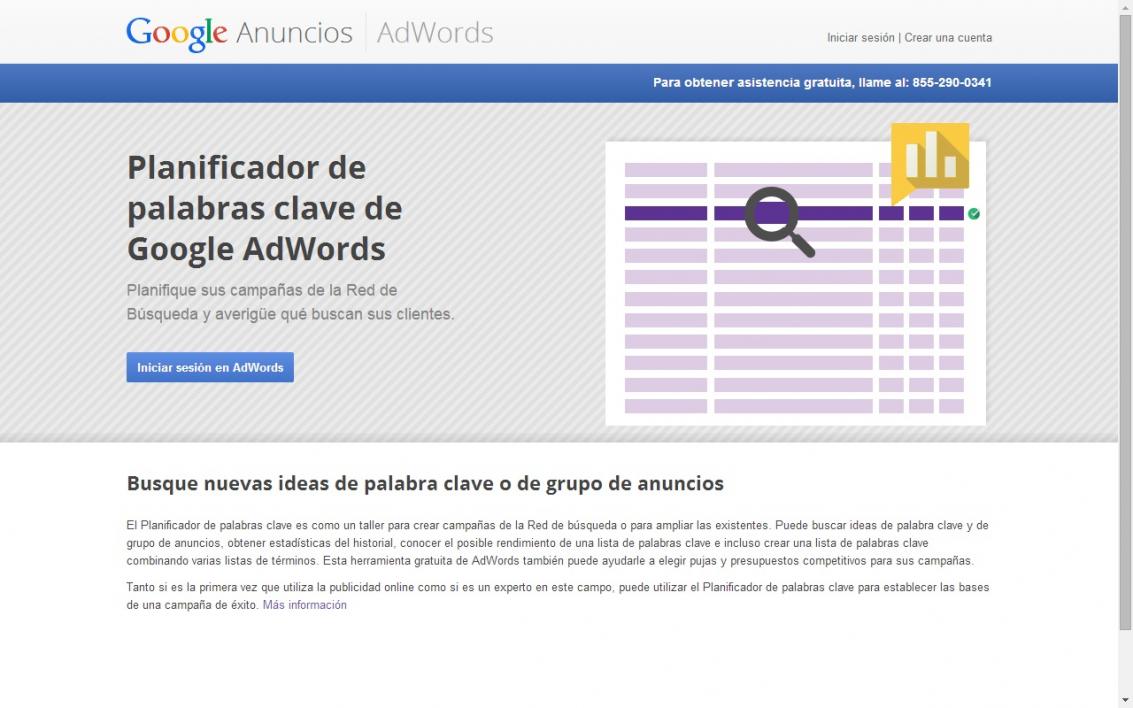Click the green checkmark beside the highlighted row
The width and height of the screenshot is (1133, 708).
pos(974,214)
